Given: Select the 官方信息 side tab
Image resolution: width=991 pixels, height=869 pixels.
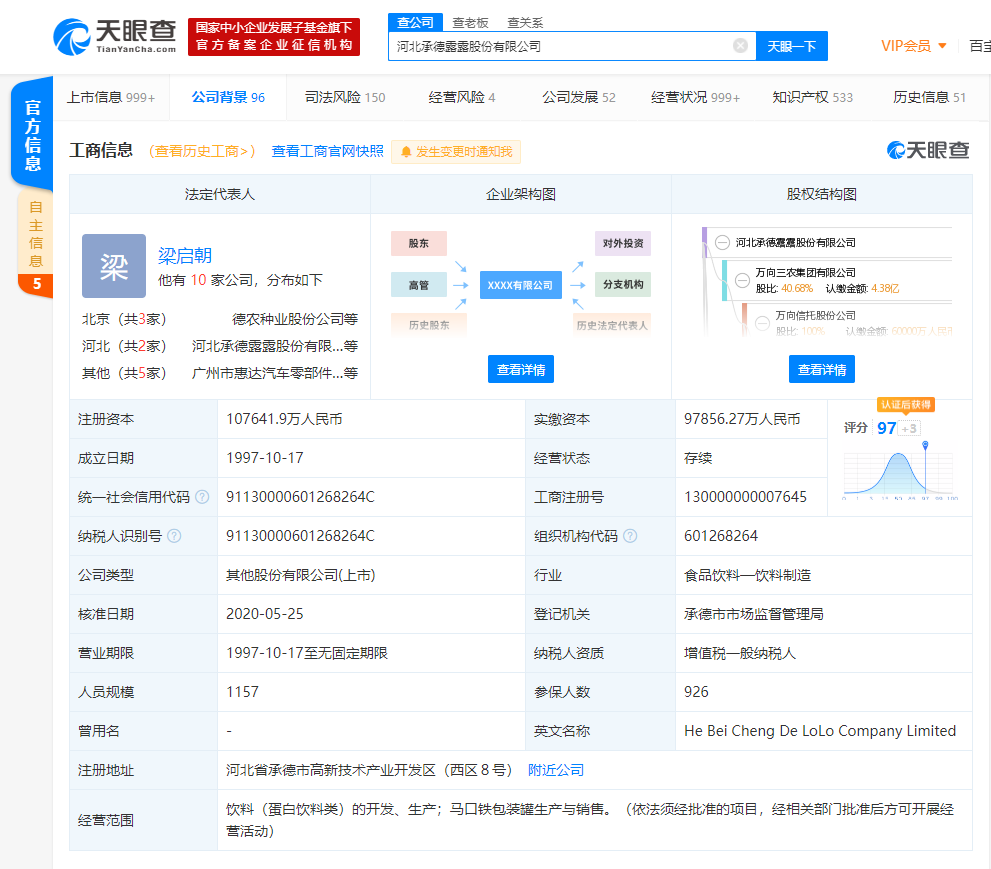Looking at the screenshot, I should pos(32,135).
